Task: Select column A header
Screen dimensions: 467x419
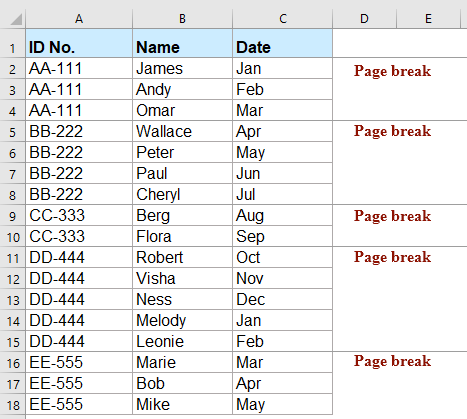Action: [79, 19]
